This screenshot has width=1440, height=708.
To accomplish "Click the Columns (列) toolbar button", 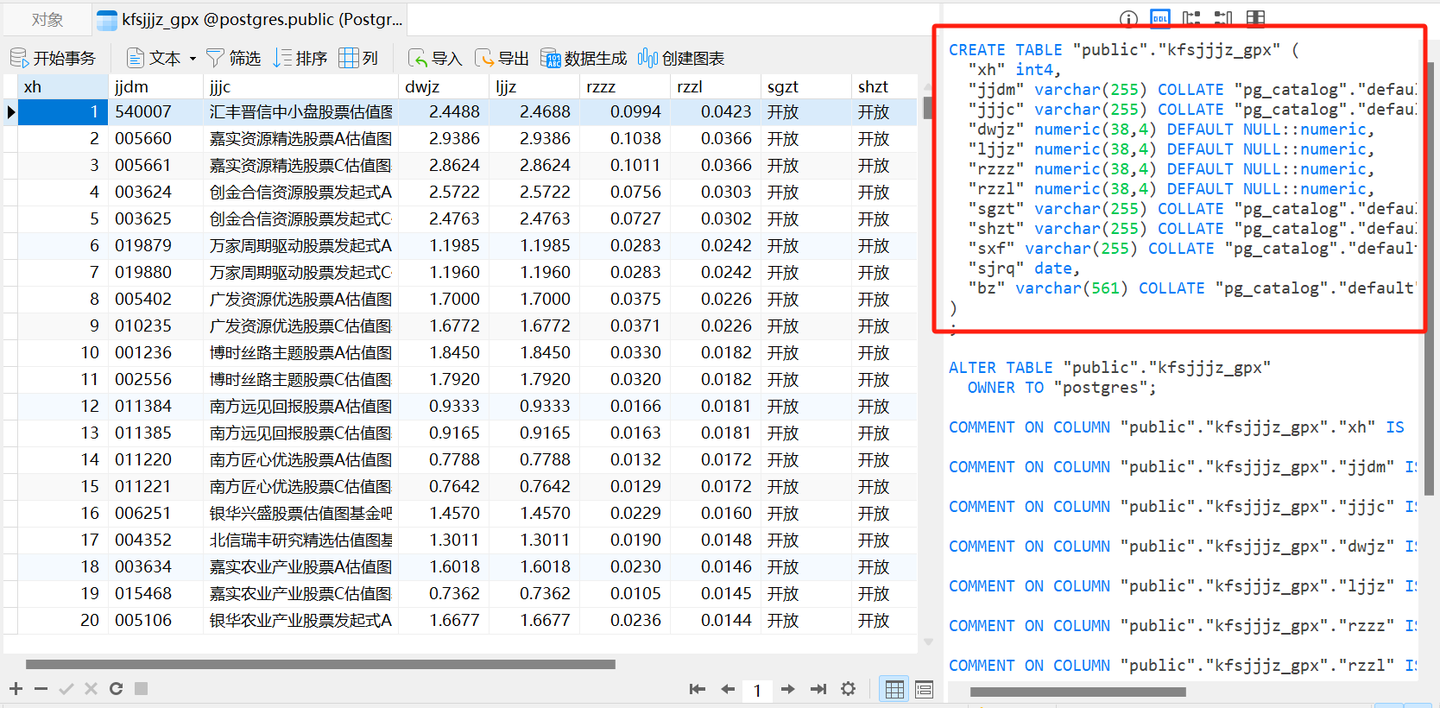I will pyautogui.click(x=358, y=58).
